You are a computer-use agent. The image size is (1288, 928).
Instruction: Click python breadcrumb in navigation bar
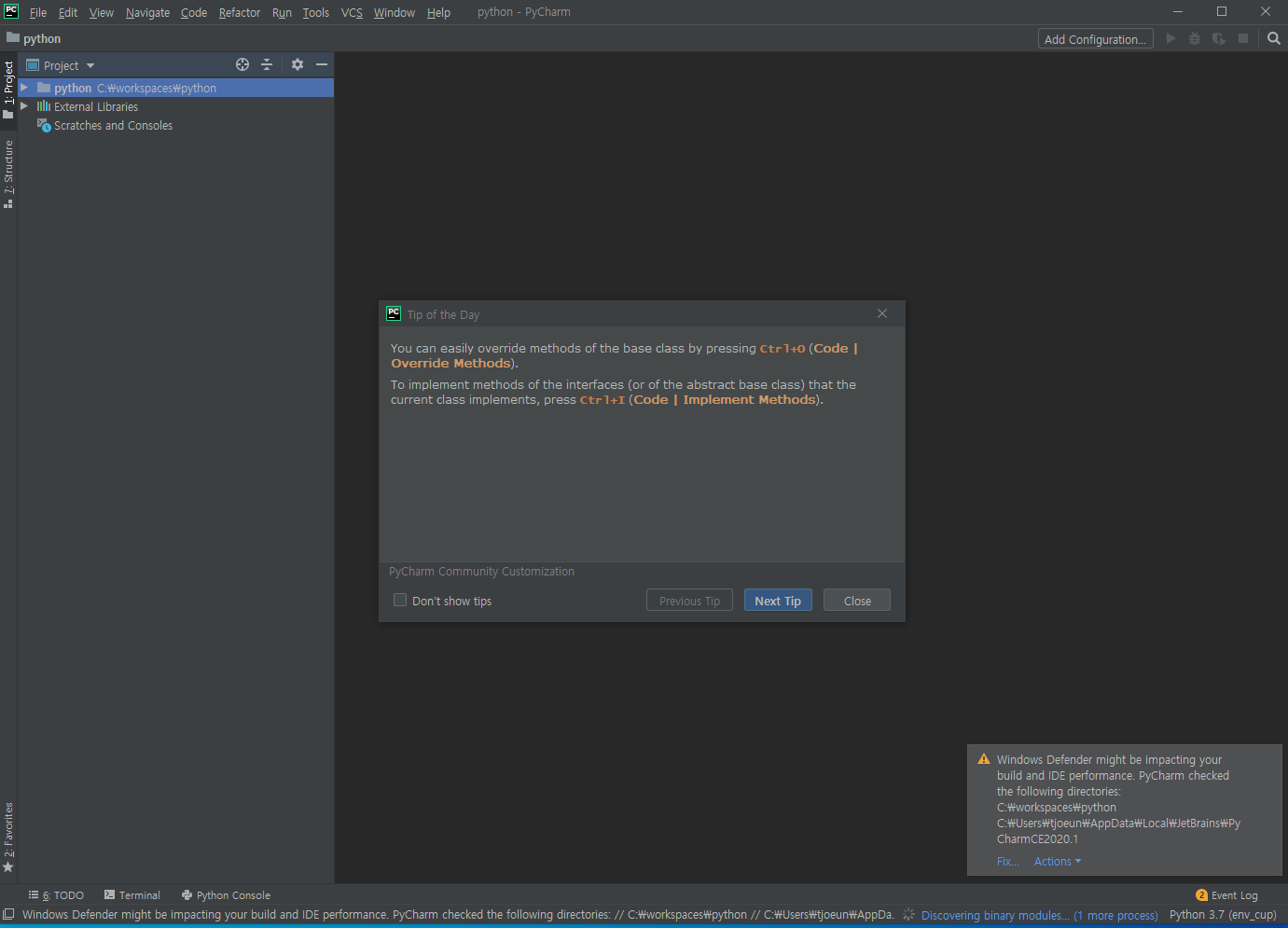coord(42,38)
